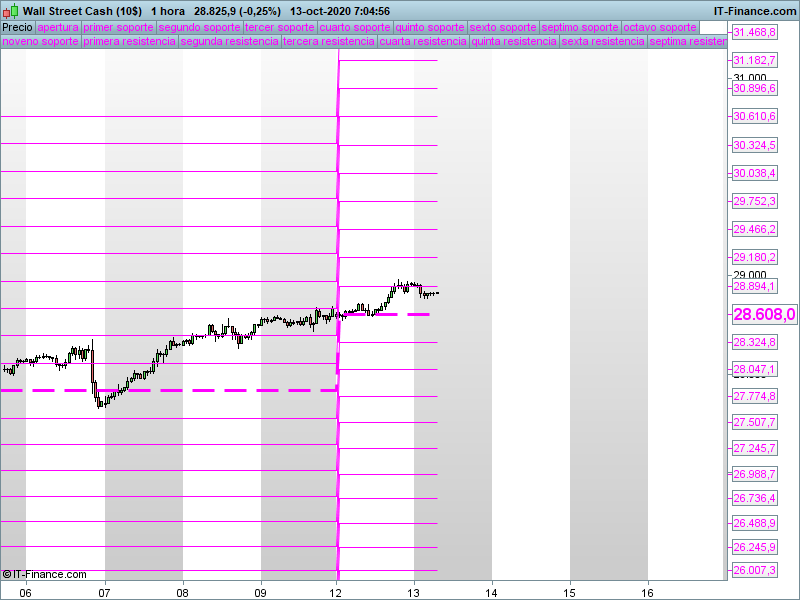Select the quinto soporte label

[x=430, y=28]
